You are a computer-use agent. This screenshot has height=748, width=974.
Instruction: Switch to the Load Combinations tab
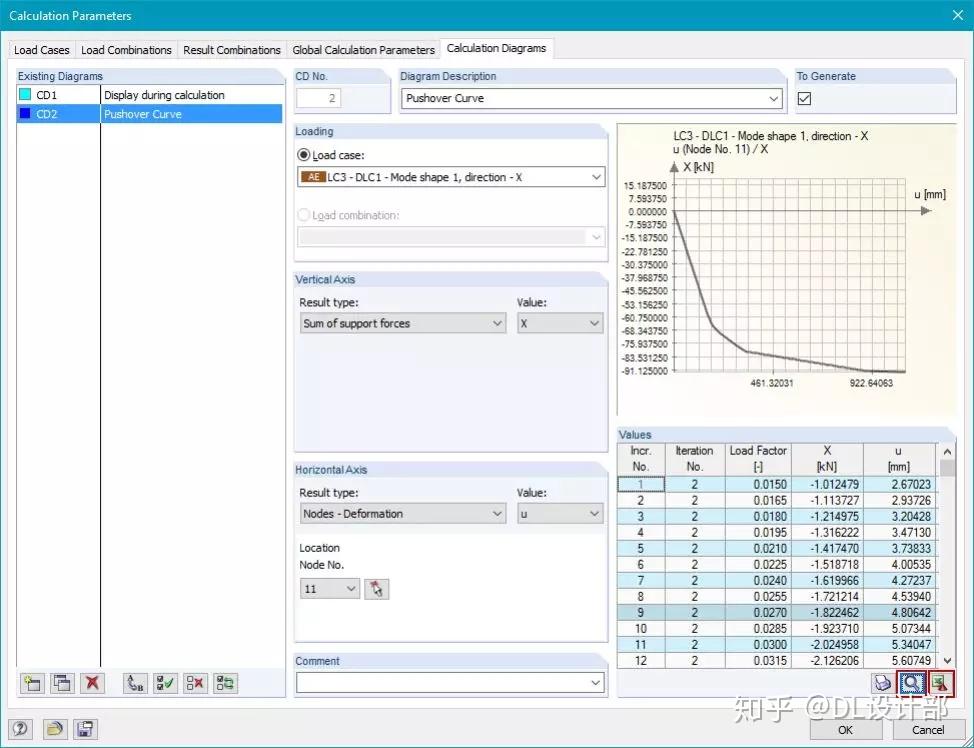pos(126,50)
